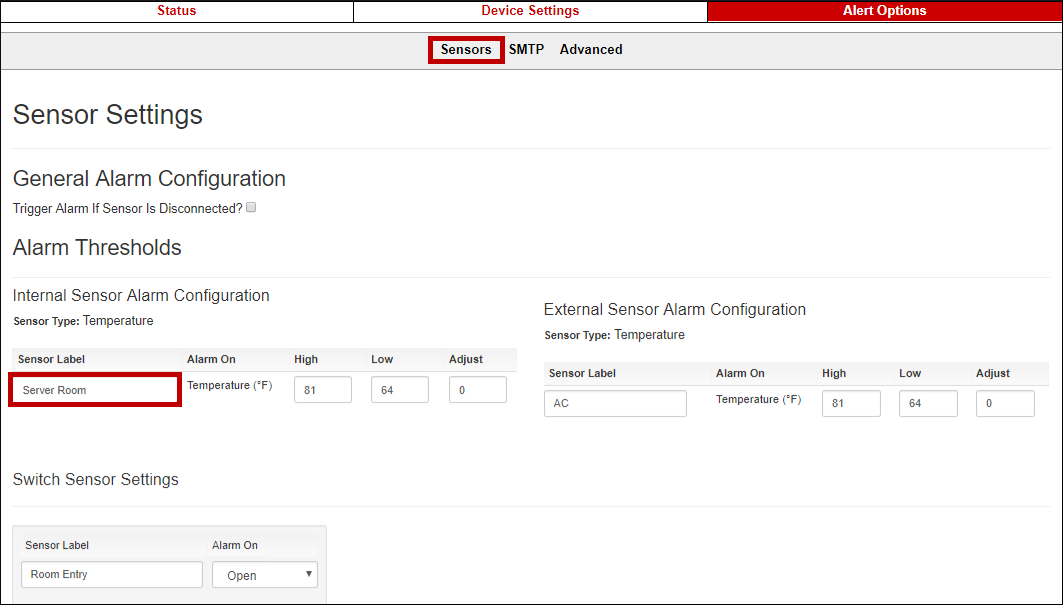Focus the internal sensor High threshold field
Screen dimensions: 1063x605
pyautogui.click(x=322, y=390)
